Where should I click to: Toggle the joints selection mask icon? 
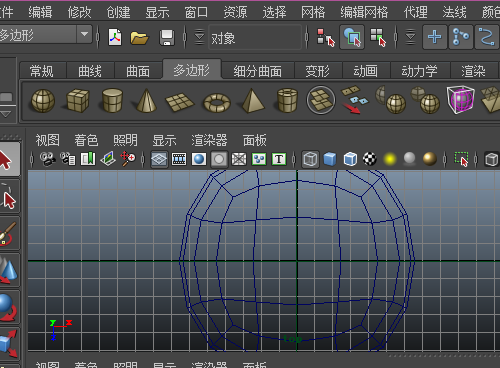point(461,37)
